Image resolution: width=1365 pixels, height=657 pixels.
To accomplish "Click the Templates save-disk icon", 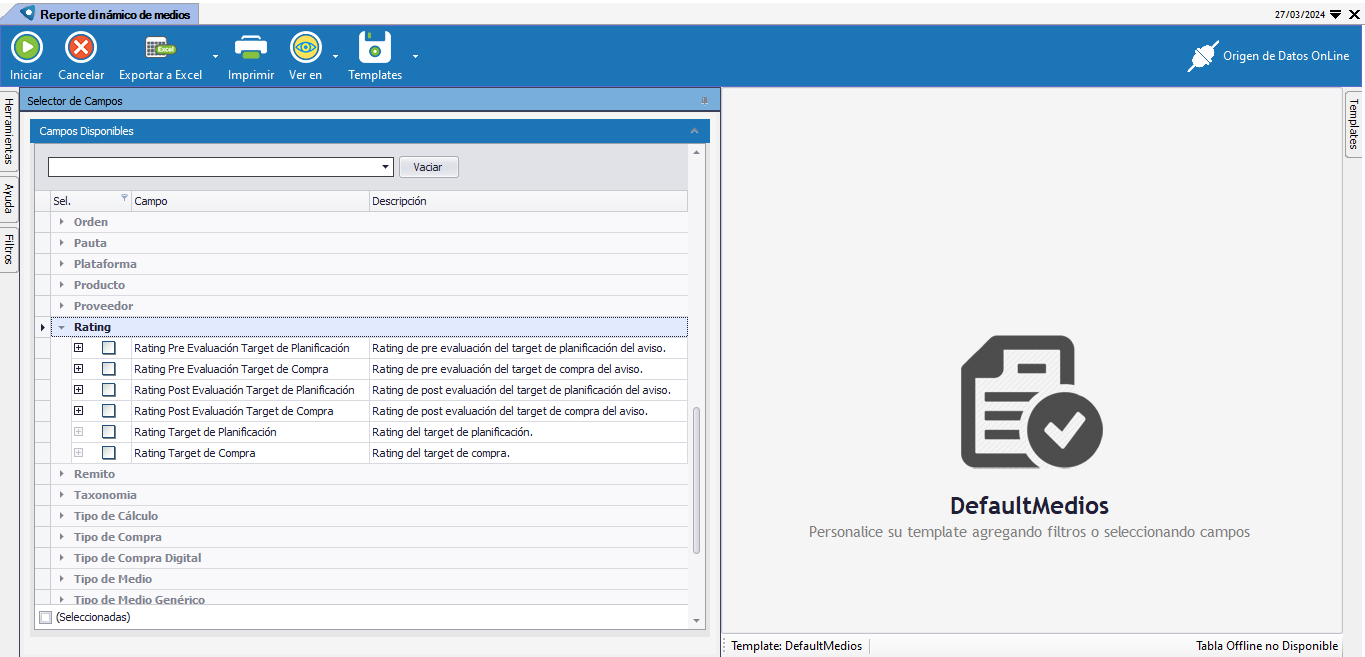I will [375, 47].
